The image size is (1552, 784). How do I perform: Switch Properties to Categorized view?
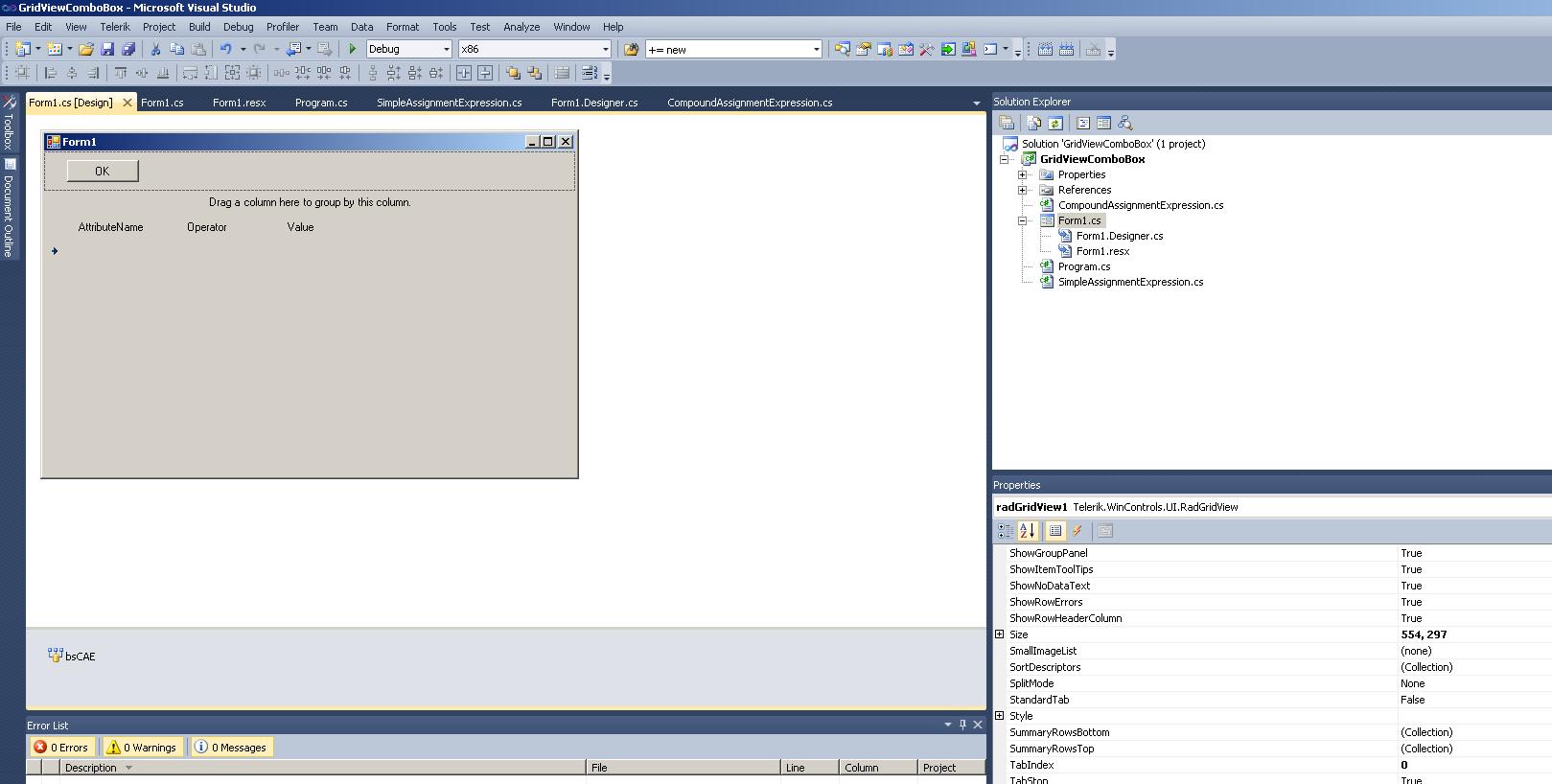click(1005, 531)
